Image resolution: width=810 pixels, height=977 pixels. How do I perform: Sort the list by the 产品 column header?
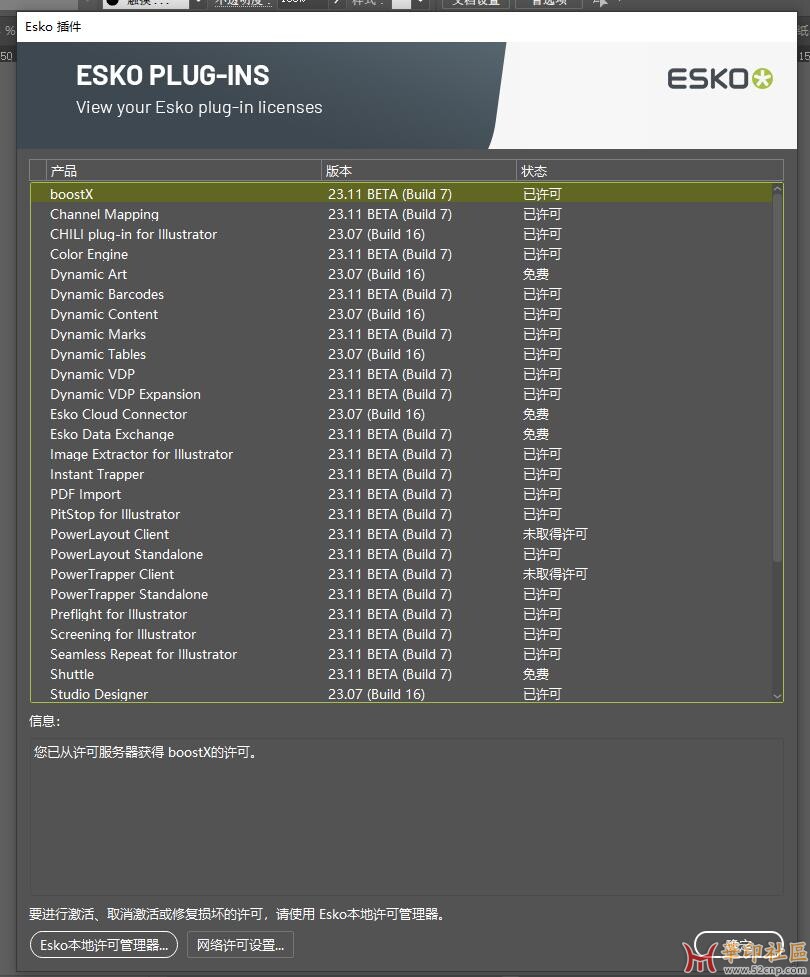pos(184,171)
